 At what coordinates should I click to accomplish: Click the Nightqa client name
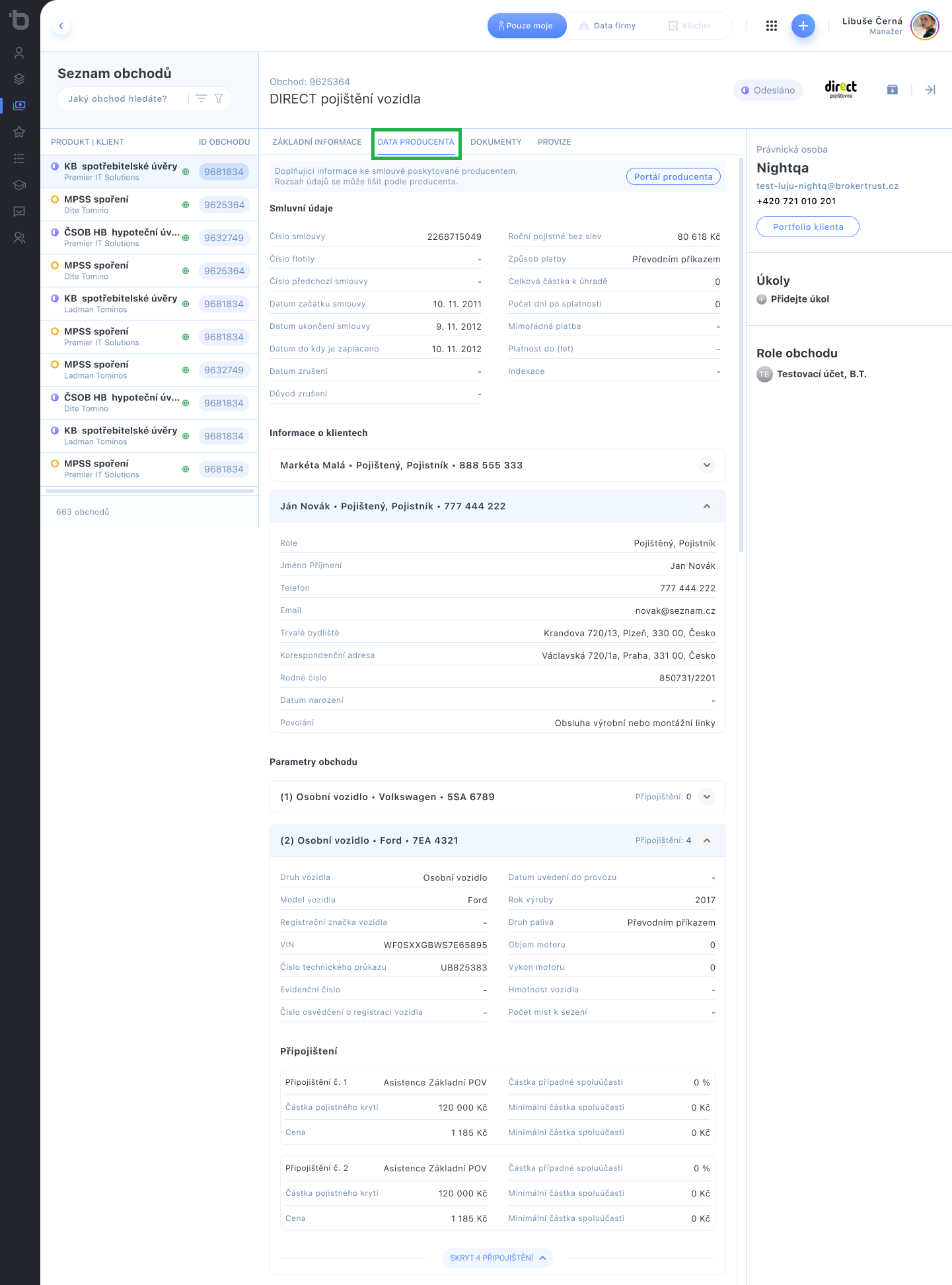click(x=782, y=168)
